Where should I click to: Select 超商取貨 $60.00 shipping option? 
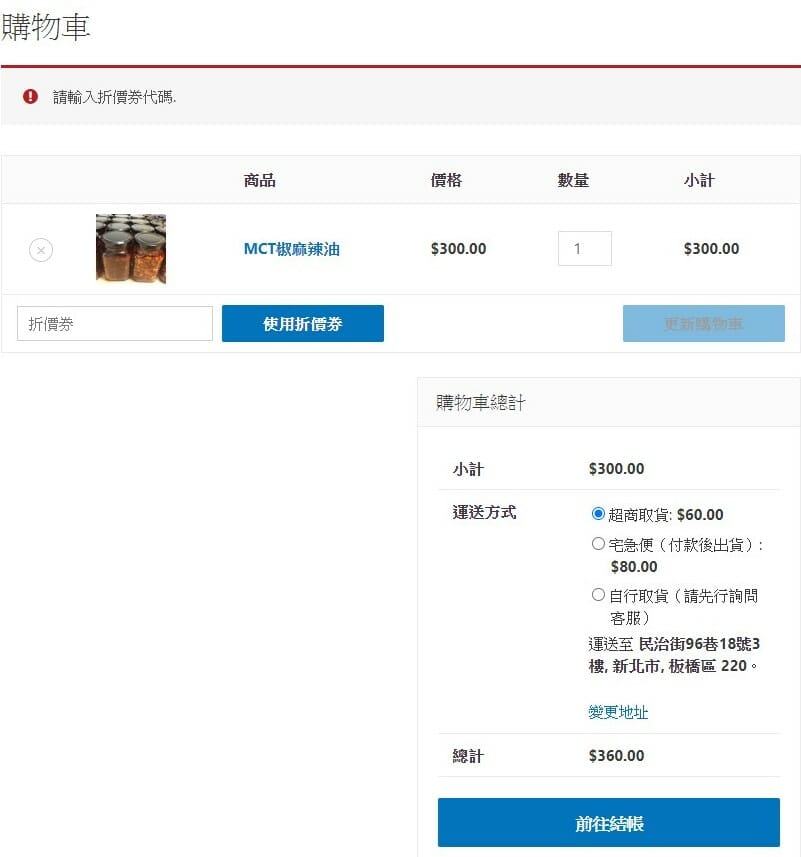point(598,514)
